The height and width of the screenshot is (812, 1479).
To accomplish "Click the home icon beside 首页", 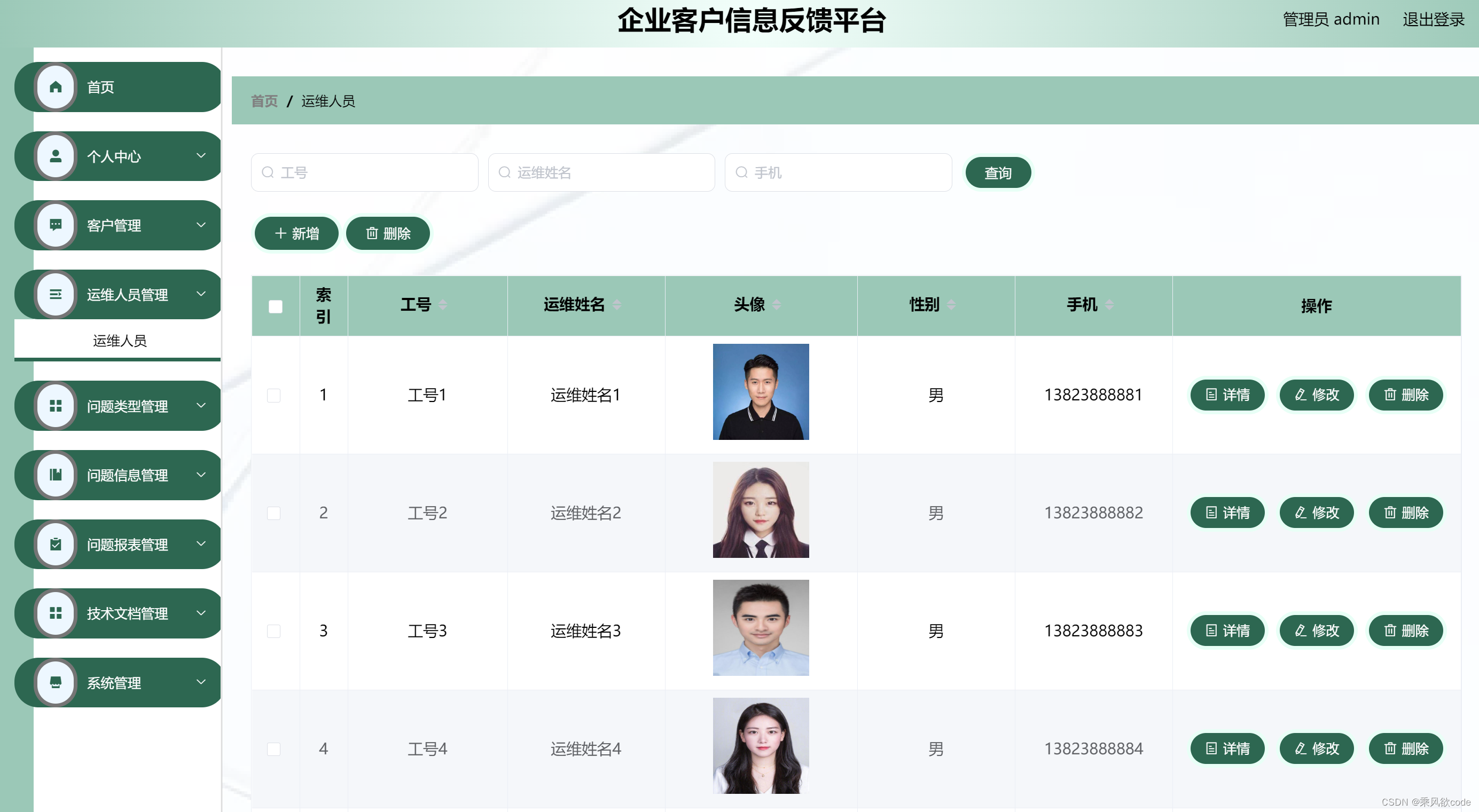I will pos(56,86).
